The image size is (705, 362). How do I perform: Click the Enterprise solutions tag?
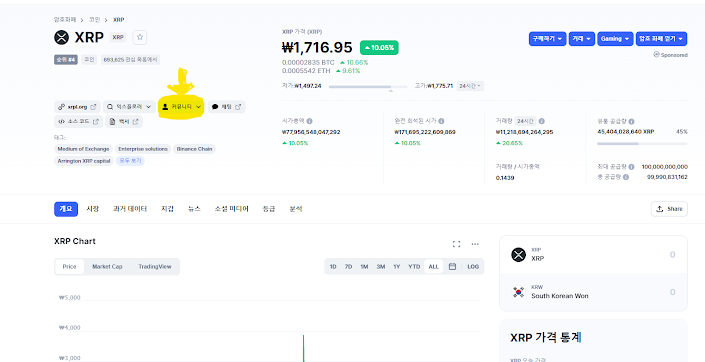click(x=143, y=149)
